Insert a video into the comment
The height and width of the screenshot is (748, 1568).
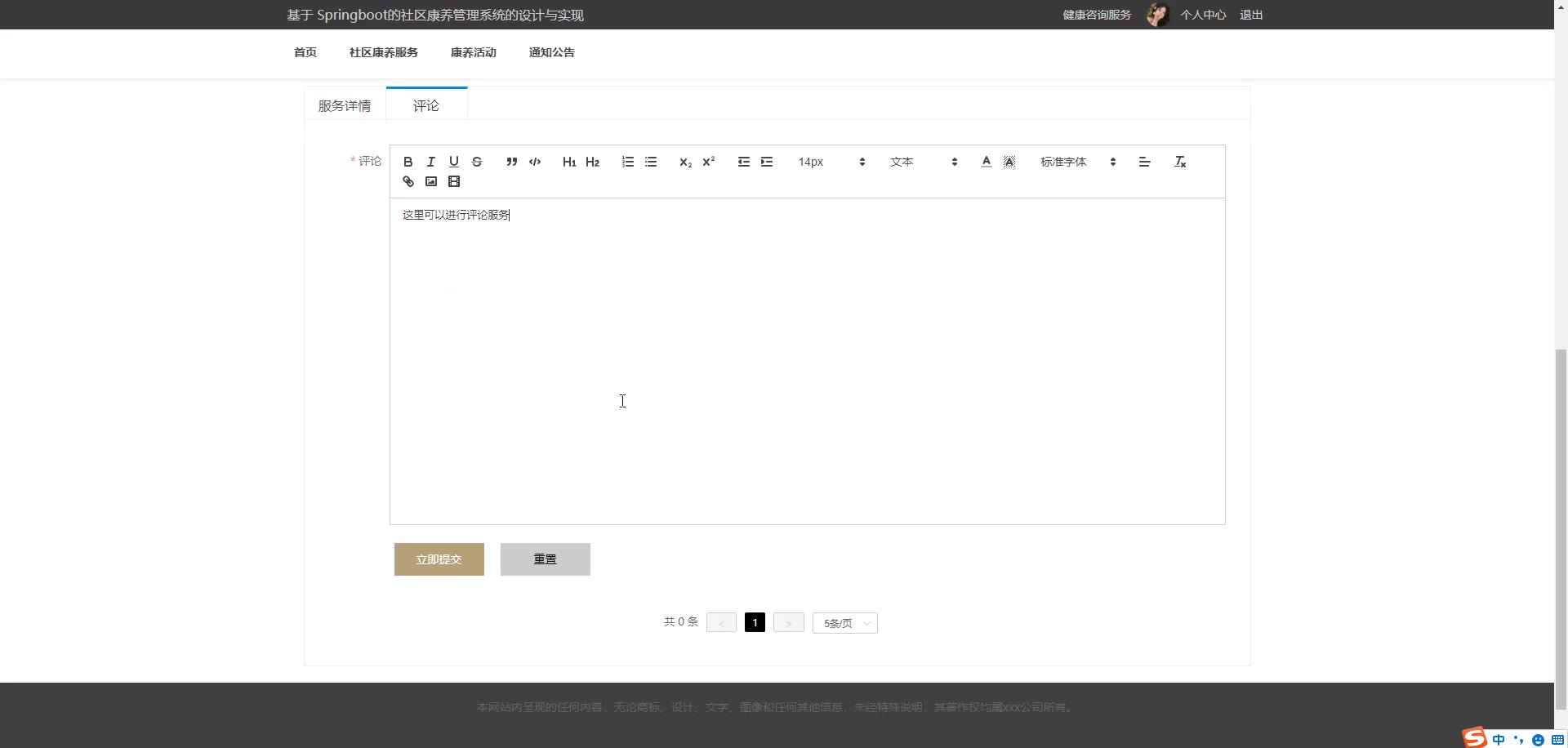[454, 181]
